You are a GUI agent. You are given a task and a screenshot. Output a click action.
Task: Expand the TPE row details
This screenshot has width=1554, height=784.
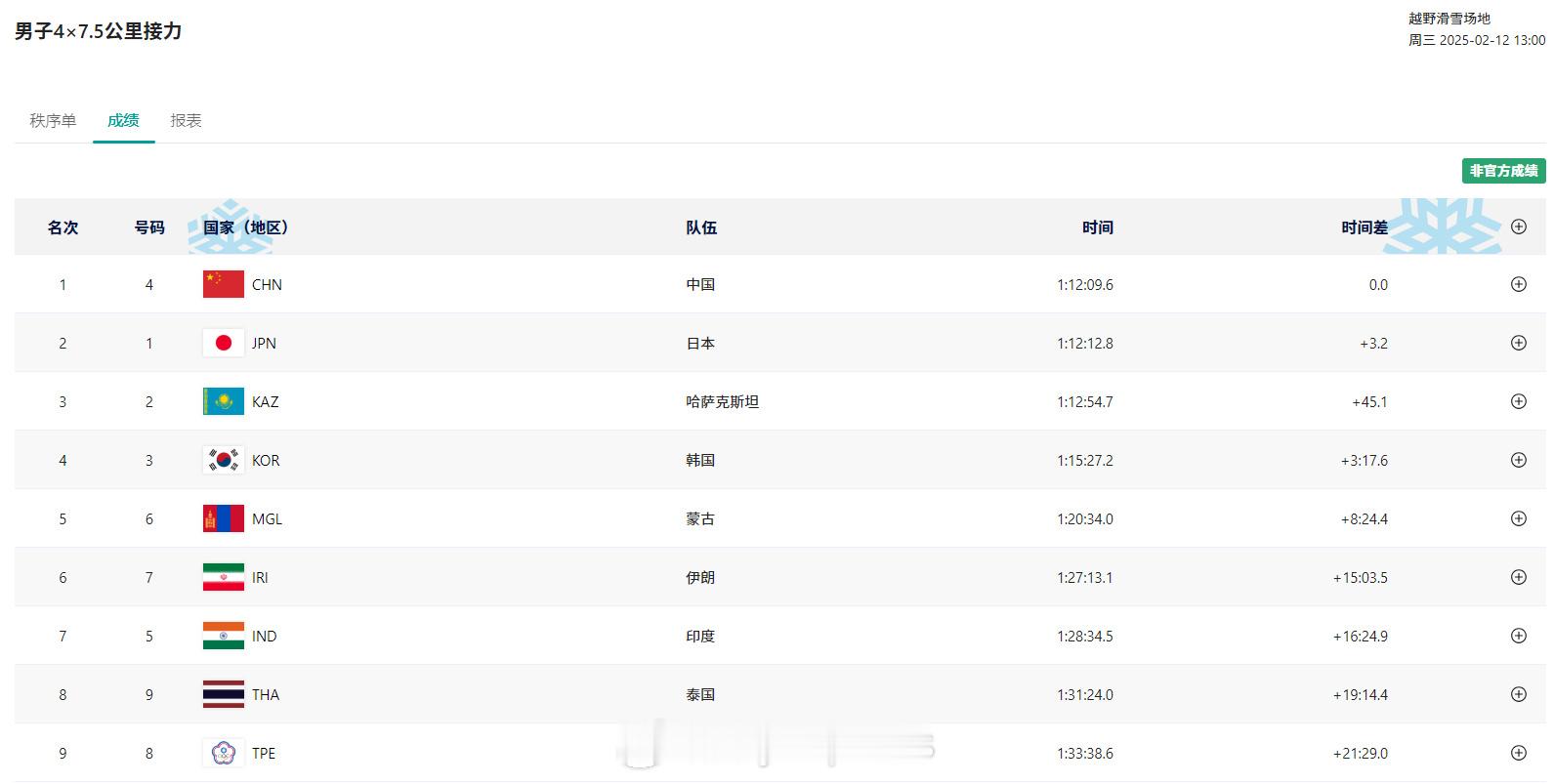(1518, 753)
